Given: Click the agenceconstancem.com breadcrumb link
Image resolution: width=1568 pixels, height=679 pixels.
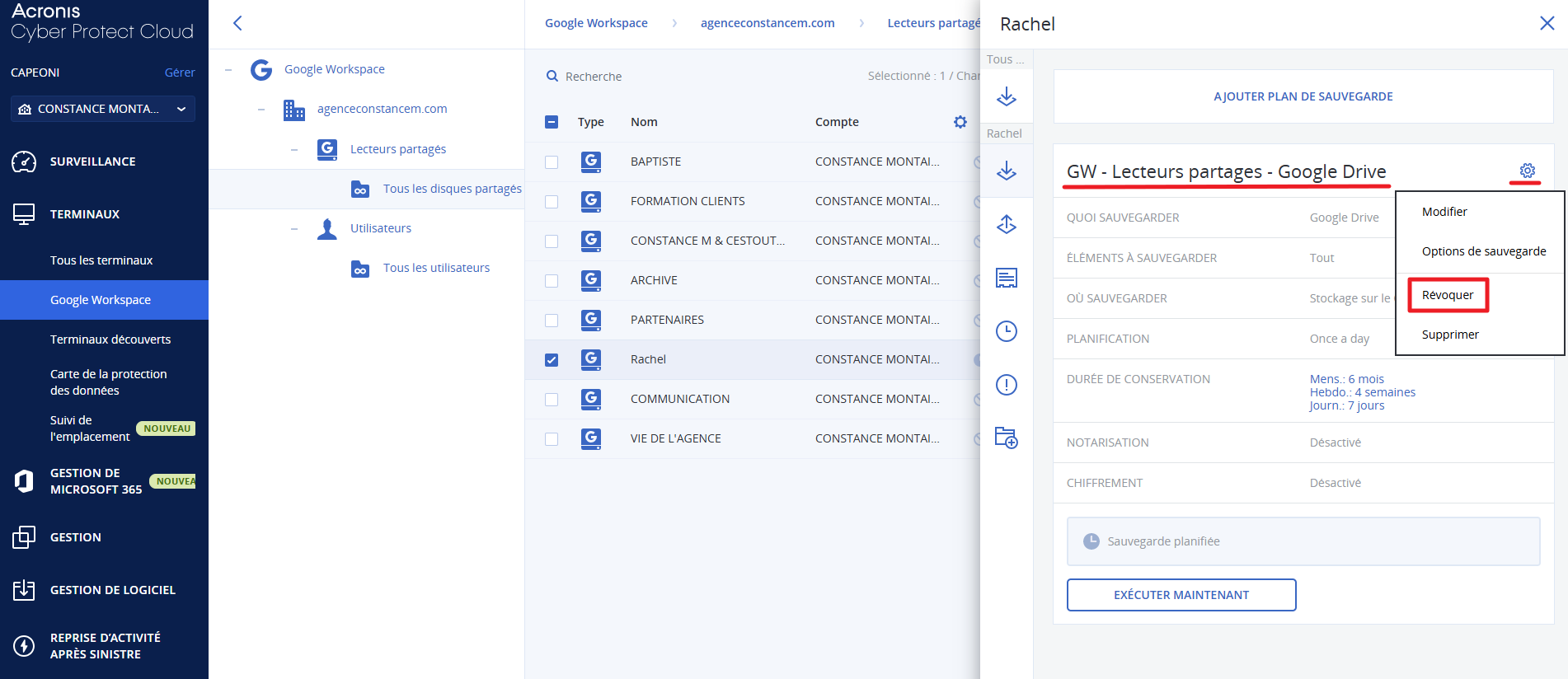Looking at the screenshot, I should (x=768, y=23).
